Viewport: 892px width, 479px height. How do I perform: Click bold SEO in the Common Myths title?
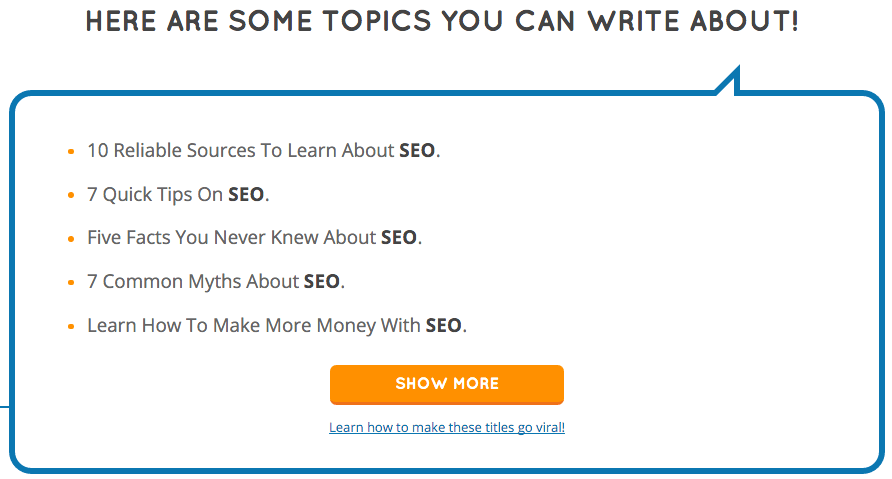click(322, 282)
